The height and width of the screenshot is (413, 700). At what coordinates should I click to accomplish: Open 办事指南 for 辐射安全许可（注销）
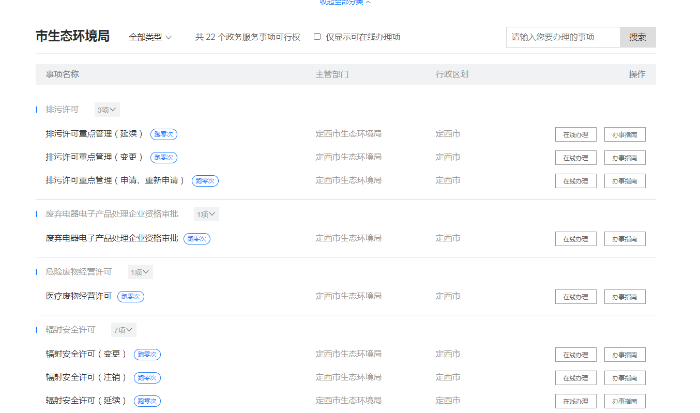(625, 377)
